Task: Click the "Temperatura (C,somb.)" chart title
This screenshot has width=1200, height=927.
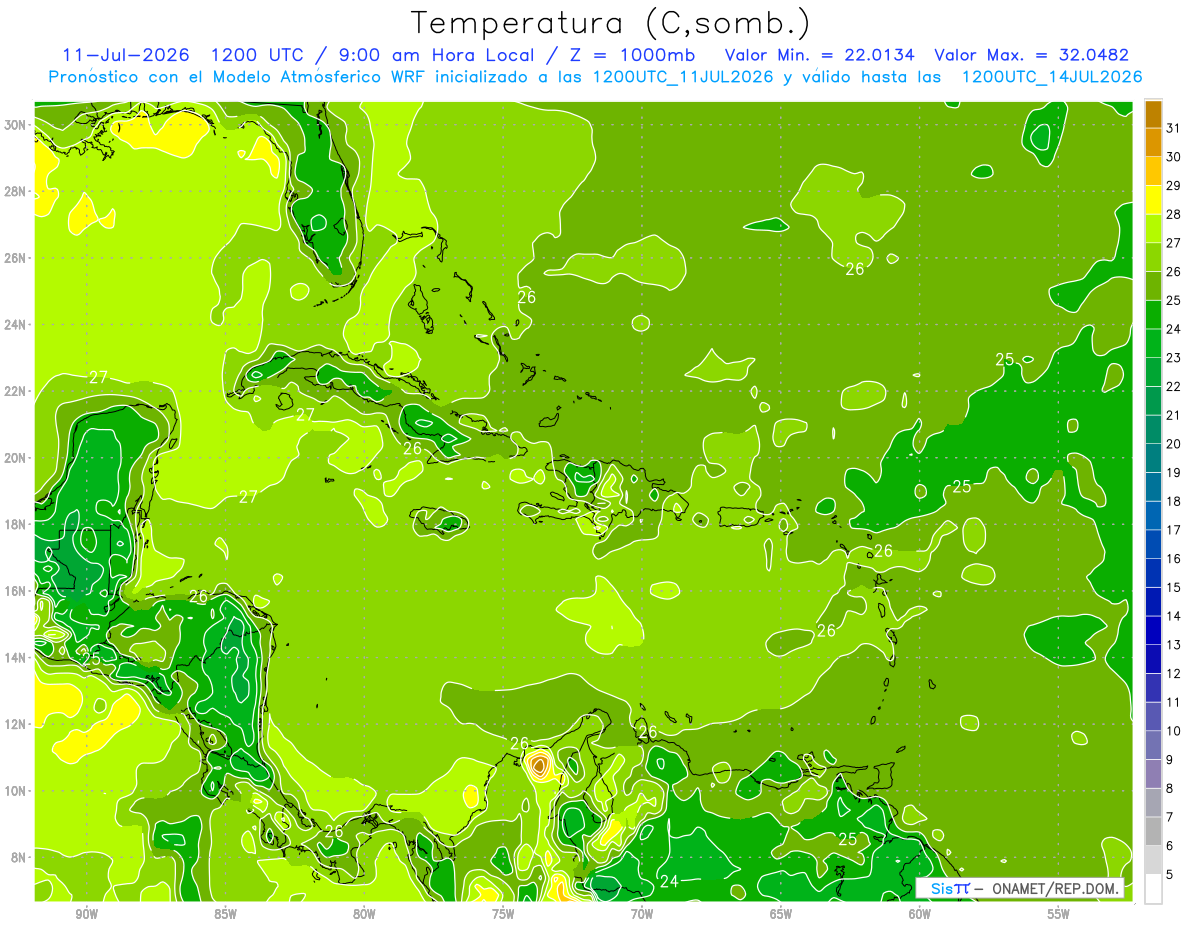Action: 611,23
